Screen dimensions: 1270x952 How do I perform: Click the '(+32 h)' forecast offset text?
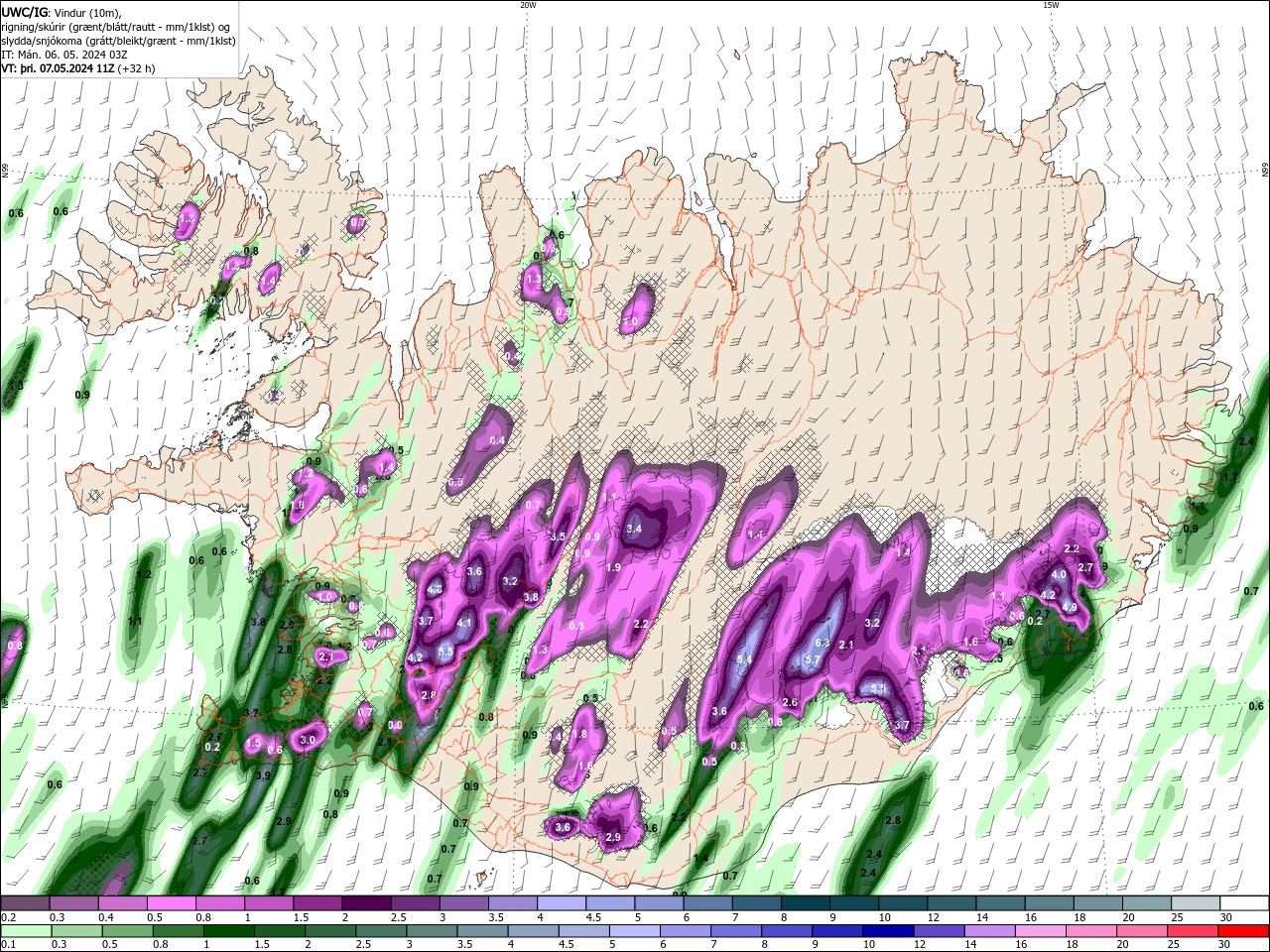137,68
